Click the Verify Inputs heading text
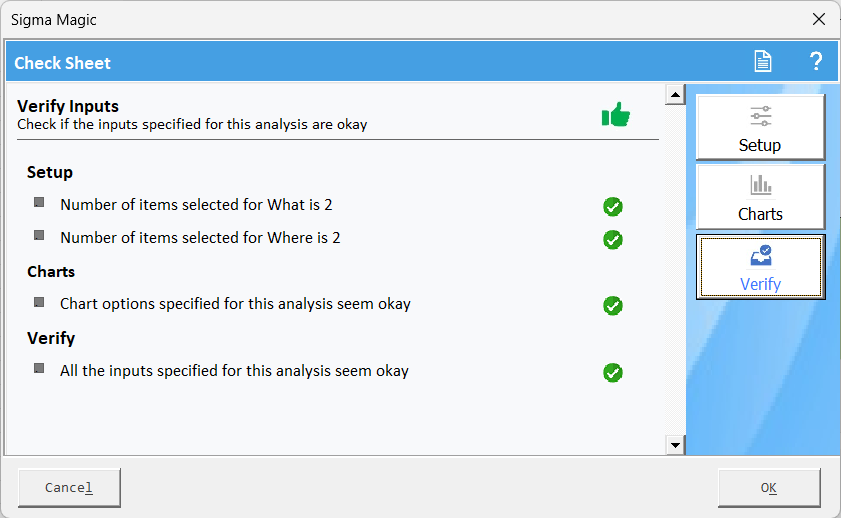This screenshot has height=518, width=841. click(x=68, y=106)
